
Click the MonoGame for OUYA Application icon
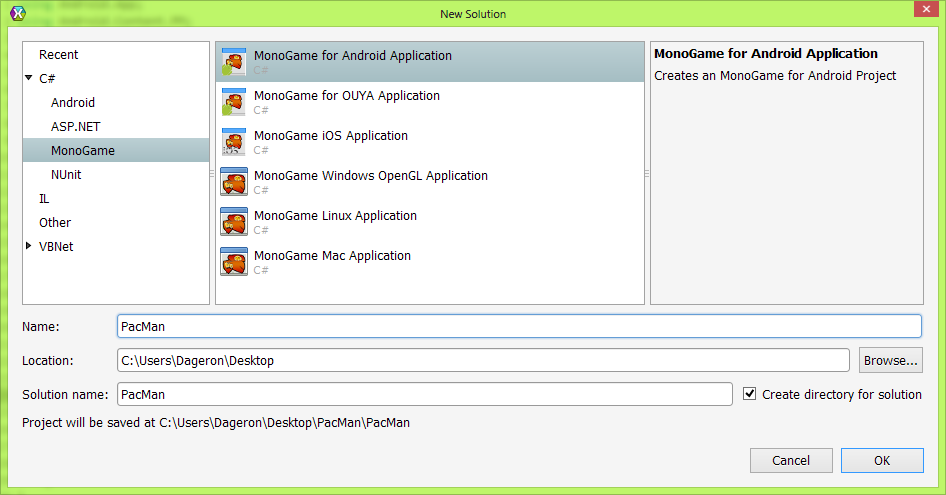(x=234, y=101)
